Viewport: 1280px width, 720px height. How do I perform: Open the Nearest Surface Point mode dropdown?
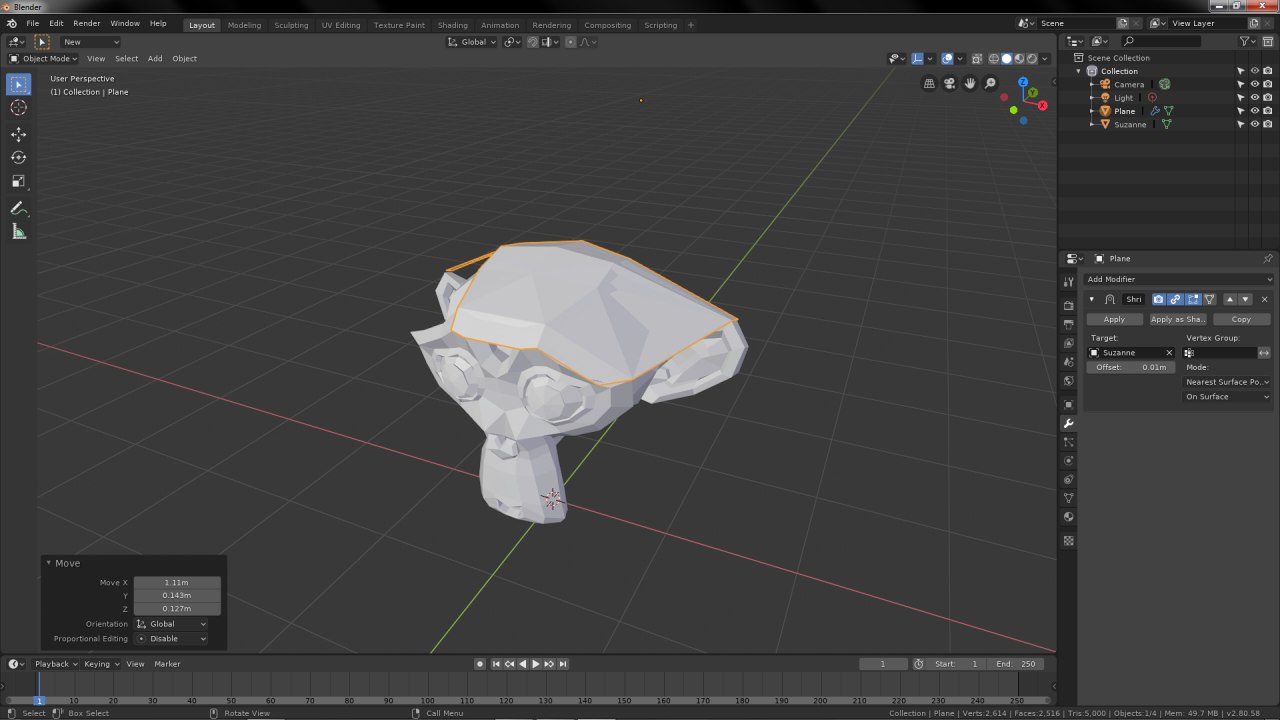(x=1227, y=382)
